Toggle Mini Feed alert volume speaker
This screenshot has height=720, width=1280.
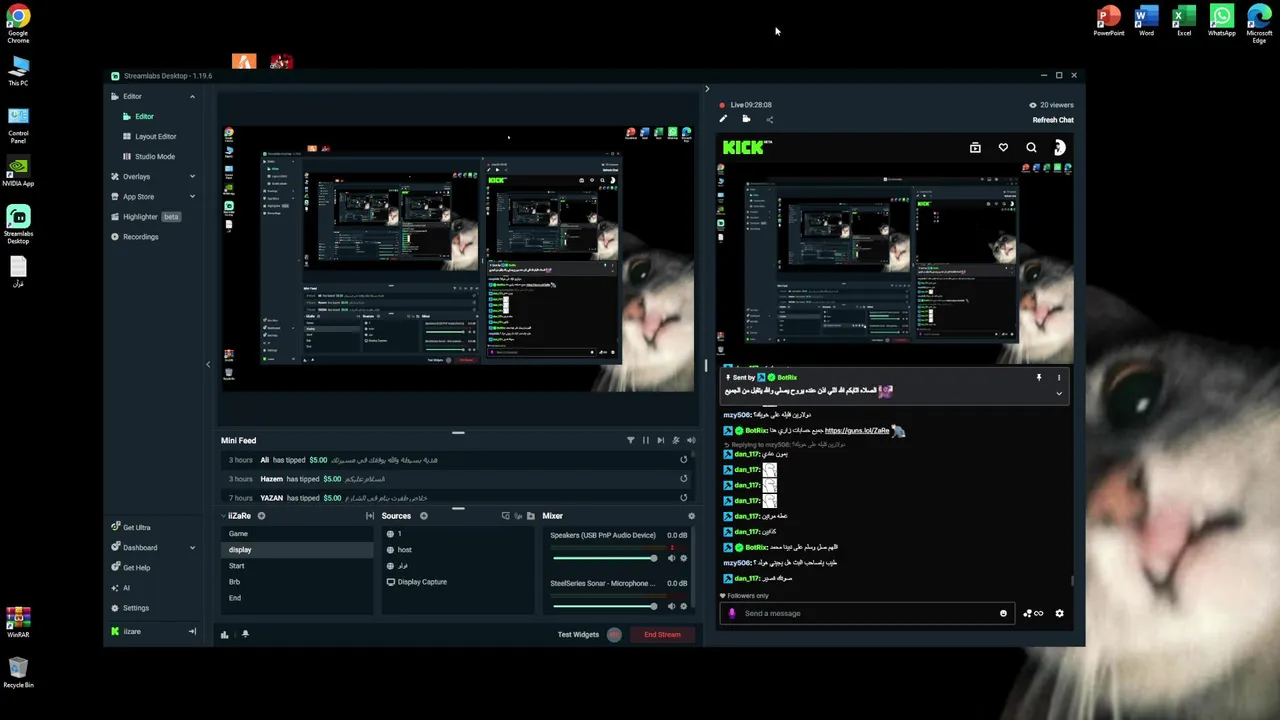click(x=691, y=440)
